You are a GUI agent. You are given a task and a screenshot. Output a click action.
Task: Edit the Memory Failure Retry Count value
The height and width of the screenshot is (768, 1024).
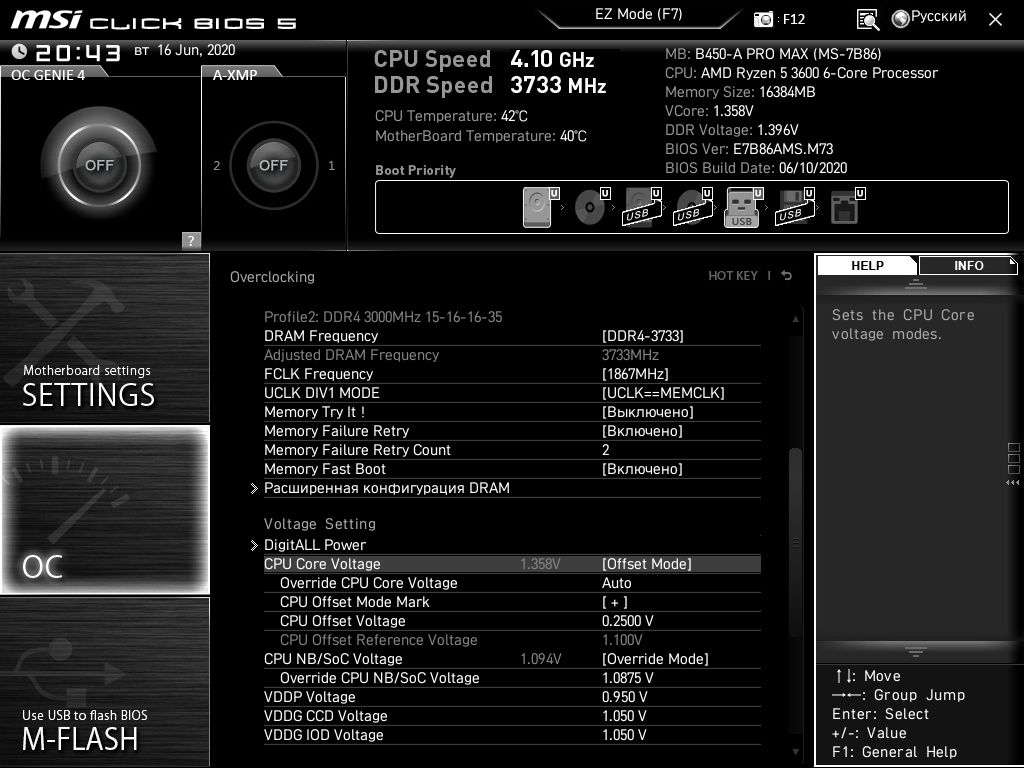tap(512, 449)
